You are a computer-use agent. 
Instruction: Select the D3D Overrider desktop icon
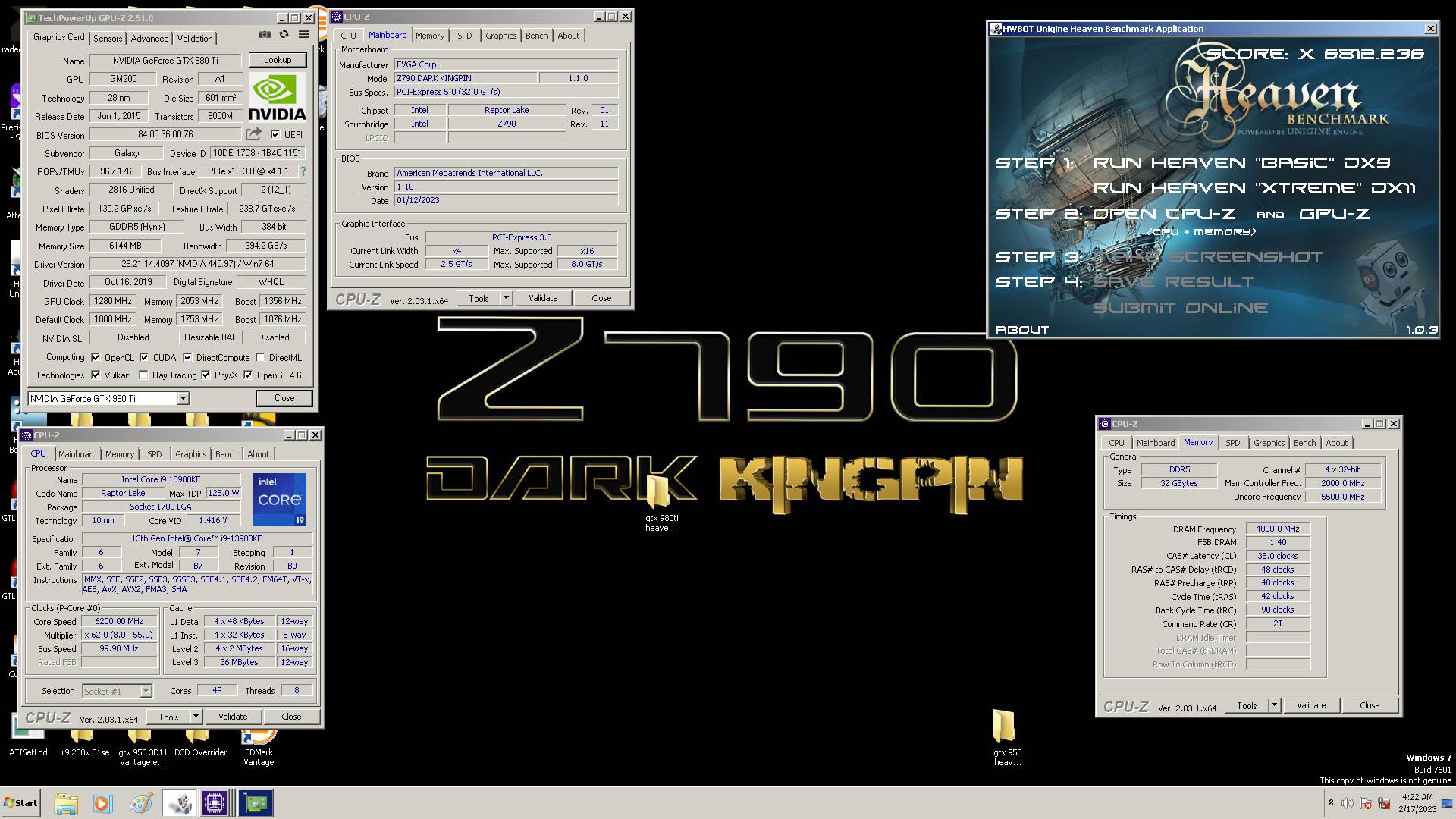coord(200,743)
